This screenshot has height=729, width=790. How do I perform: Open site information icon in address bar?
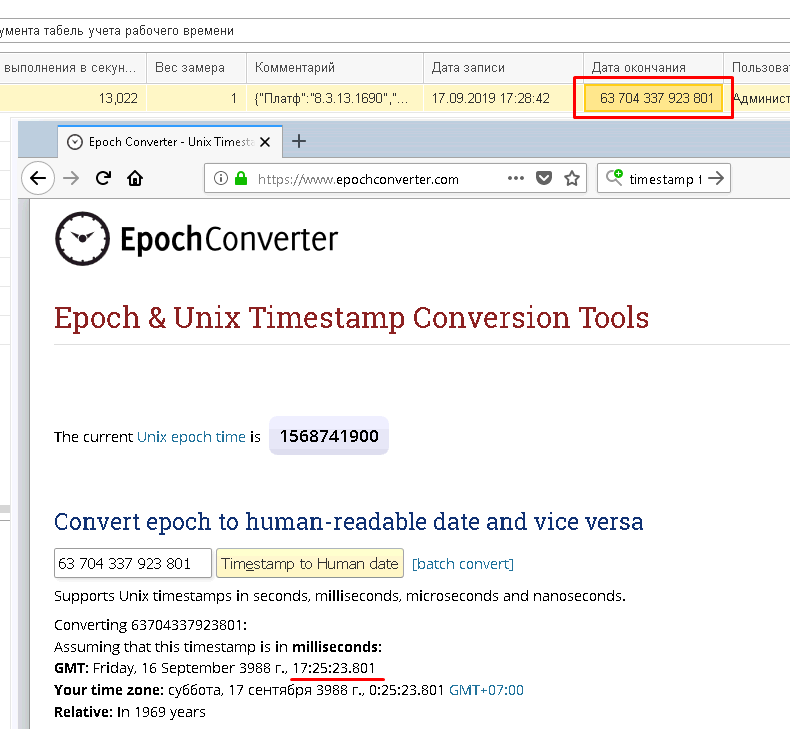pos(221,179)
